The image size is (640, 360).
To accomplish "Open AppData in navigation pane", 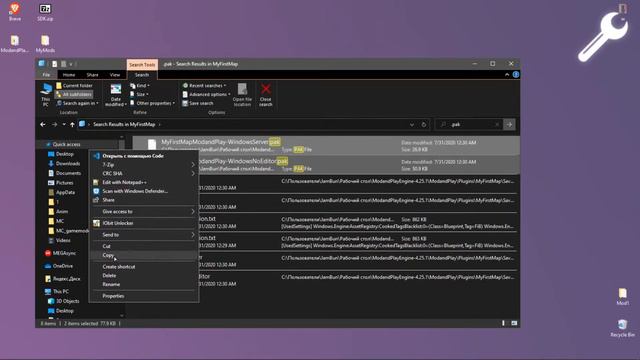I will [x=62, y=192].
